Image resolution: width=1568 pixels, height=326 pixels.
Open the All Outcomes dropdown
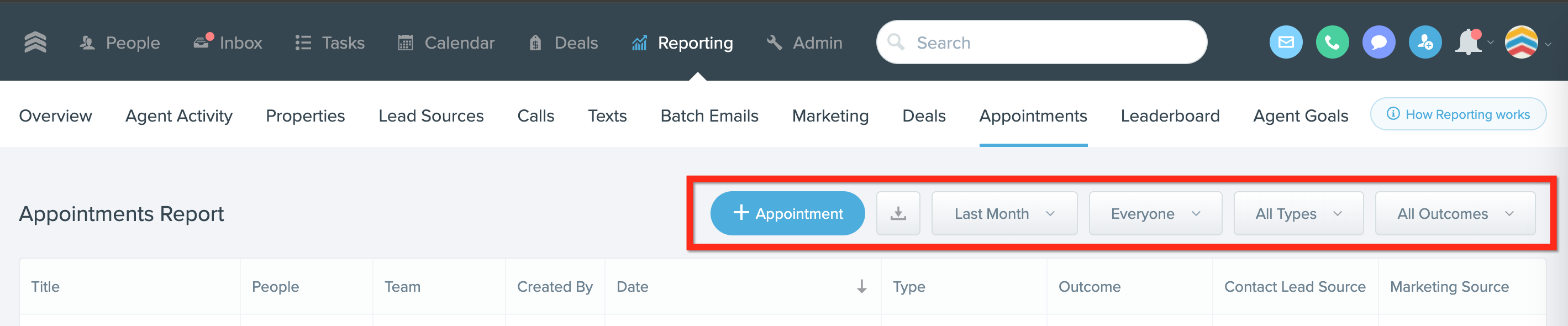tap(1455, 213)
